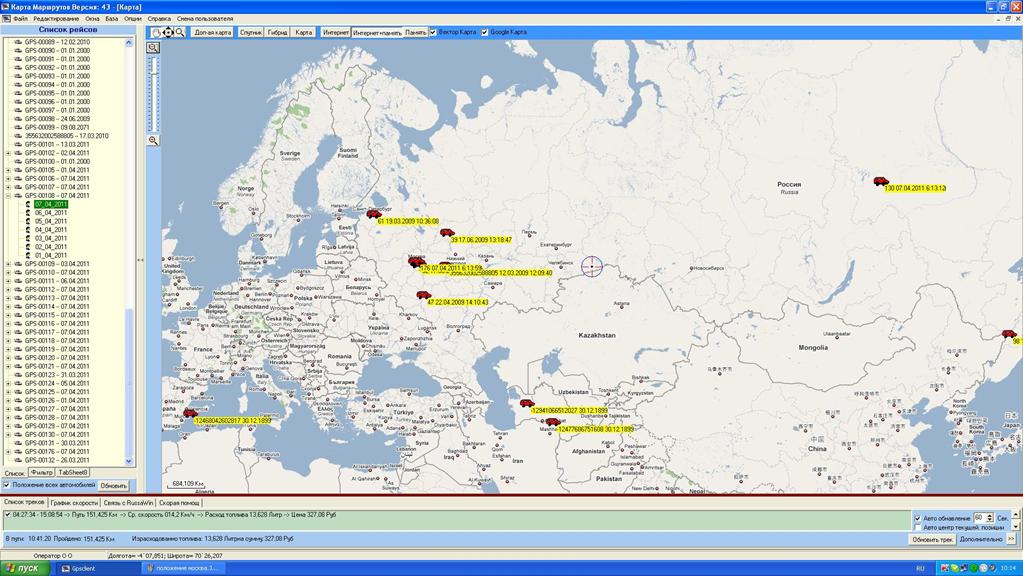Viewport: 1023px width, 576px height.
Task: Switch to the График скорости tab
Action: coord(74,503)
